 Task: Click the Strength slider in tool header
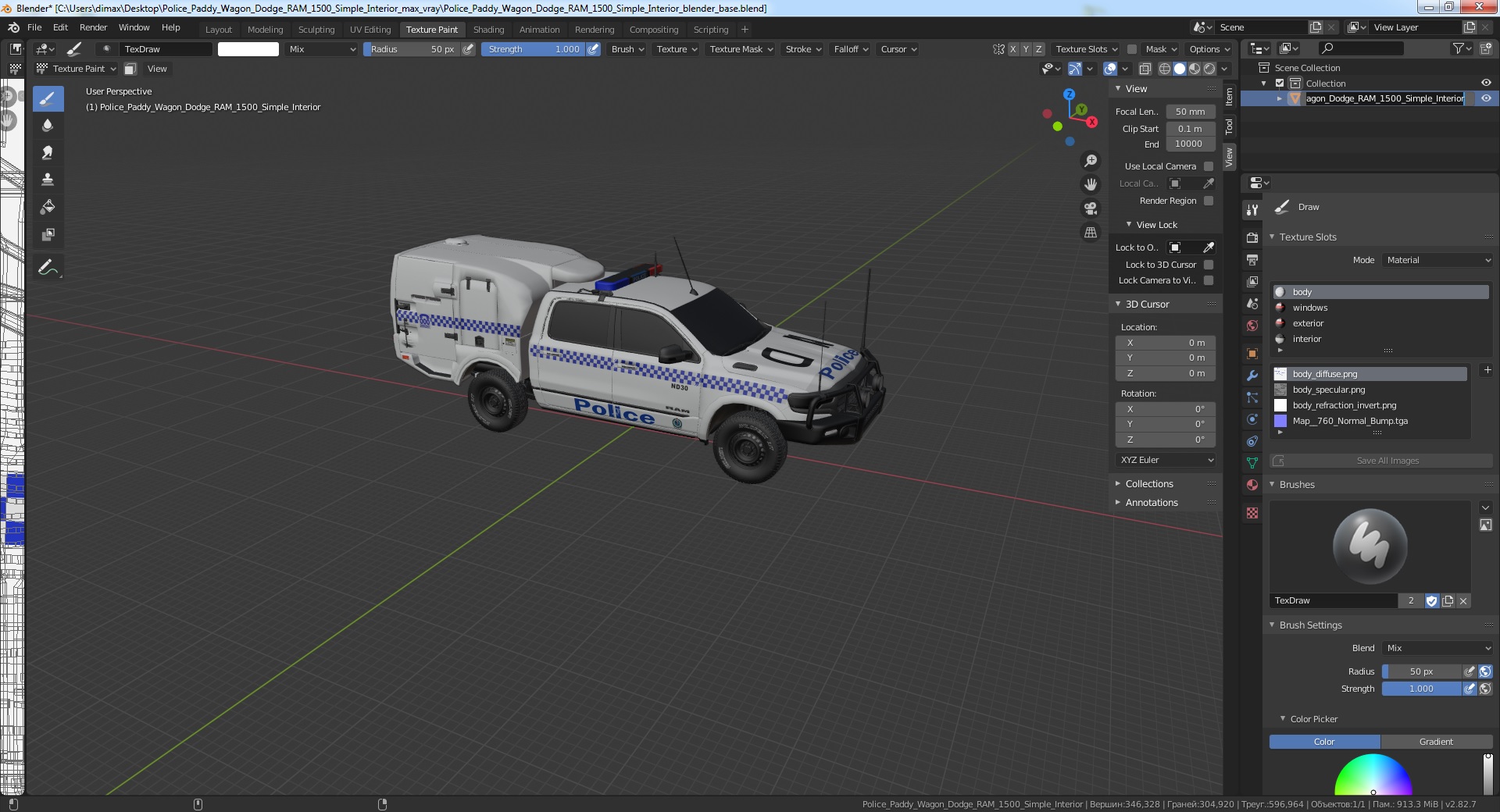533,49
